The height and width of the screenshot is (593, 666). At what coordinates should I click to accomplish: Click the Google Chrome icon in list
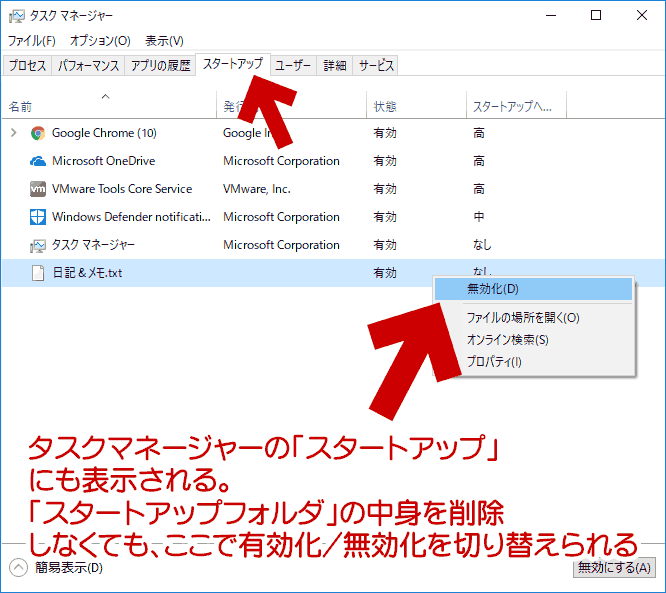tap(38, 133)
